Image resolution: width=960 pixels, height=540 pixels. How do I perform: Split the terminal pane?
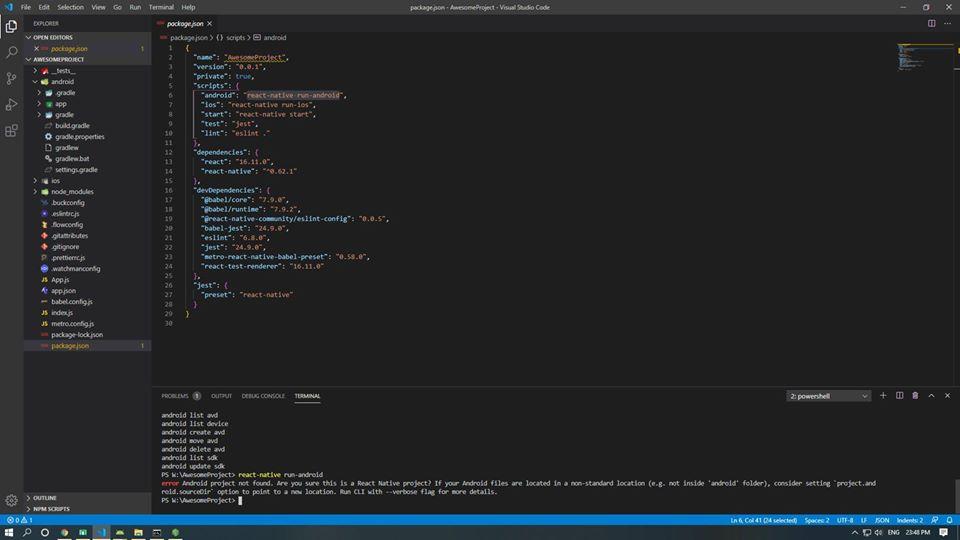[899, 396]
